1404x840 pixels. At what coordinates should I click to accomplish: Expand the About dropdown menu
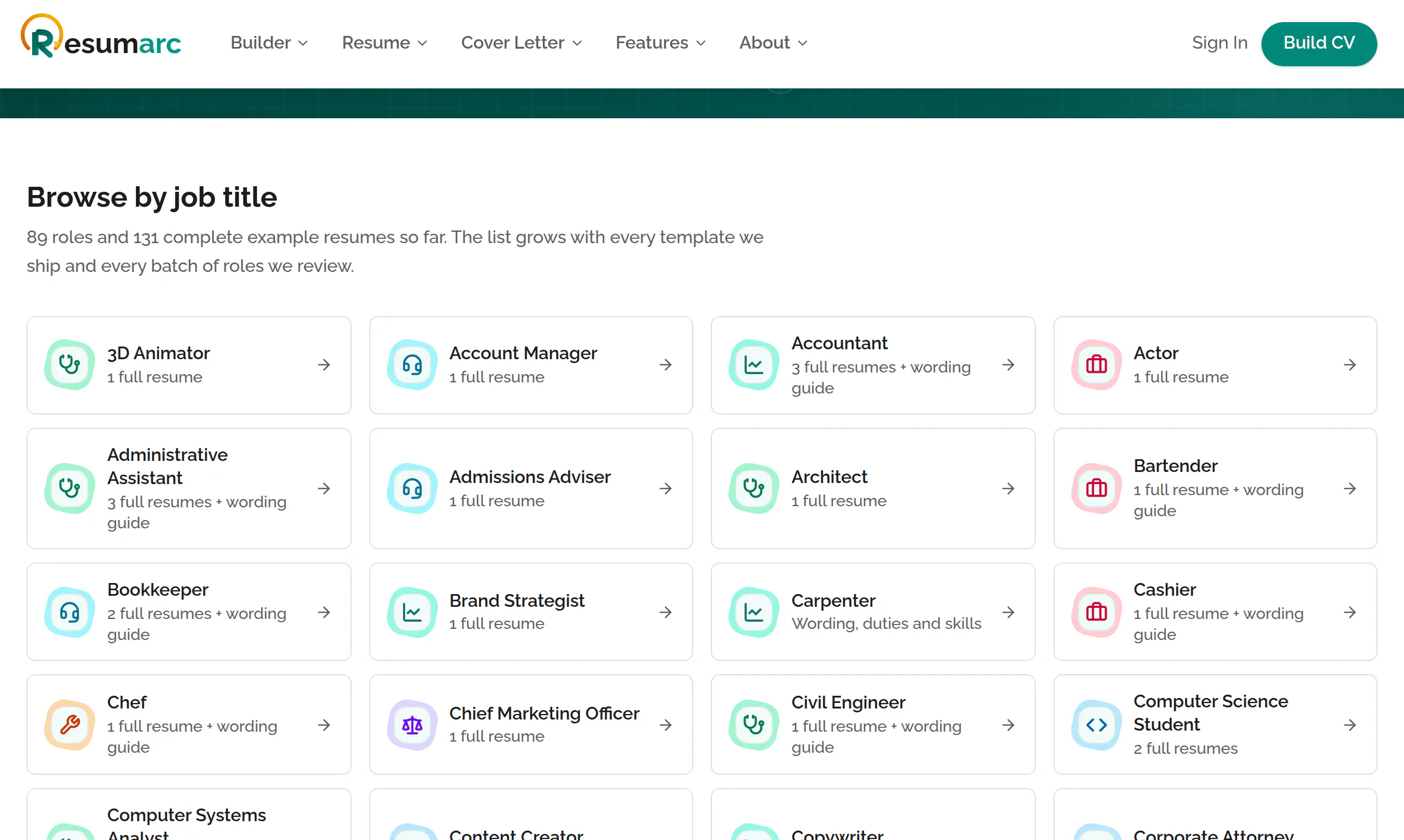(773, 43)
